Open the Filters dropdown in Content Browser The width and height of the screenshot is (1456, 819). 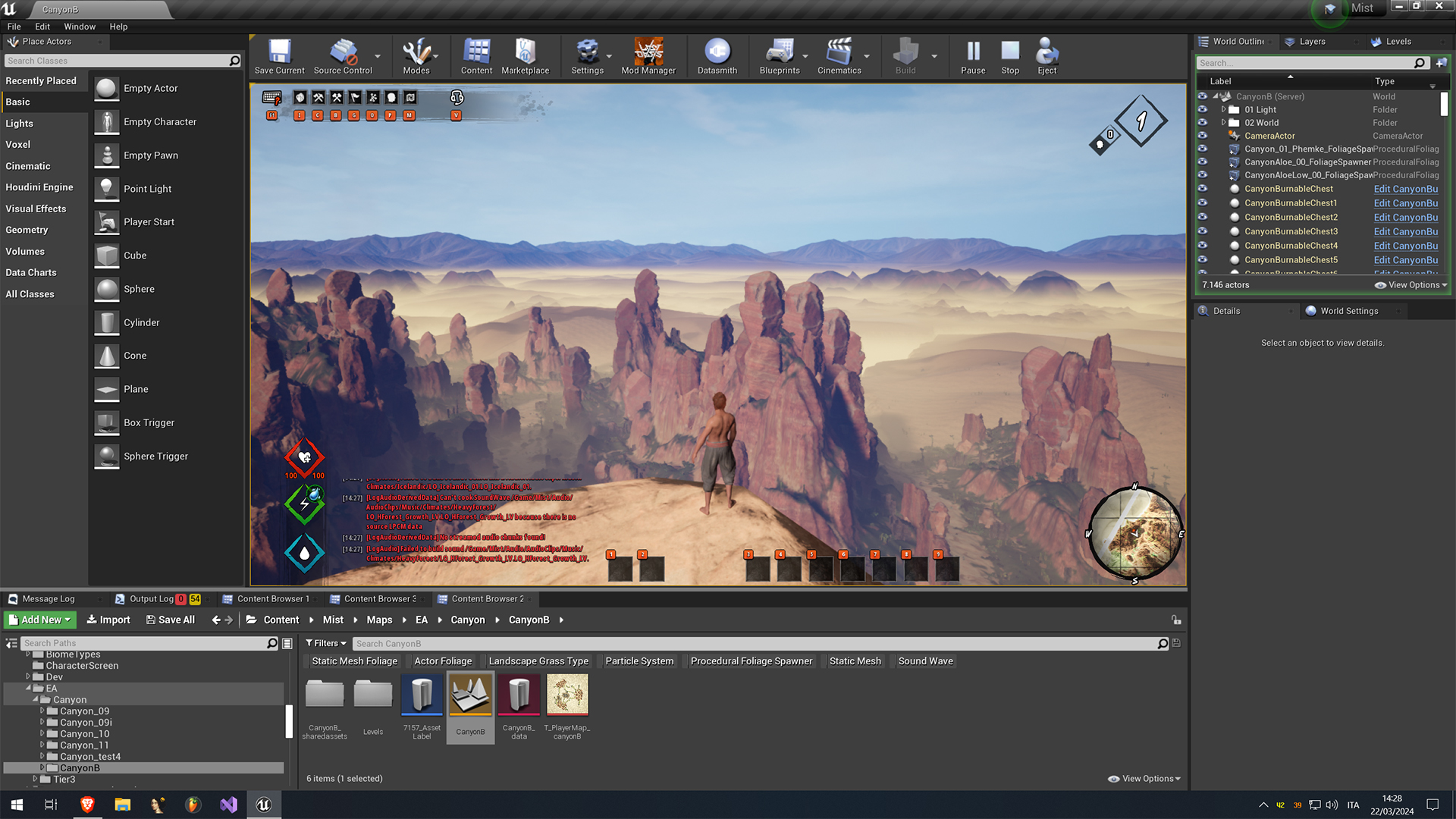[x=325, y=643]
